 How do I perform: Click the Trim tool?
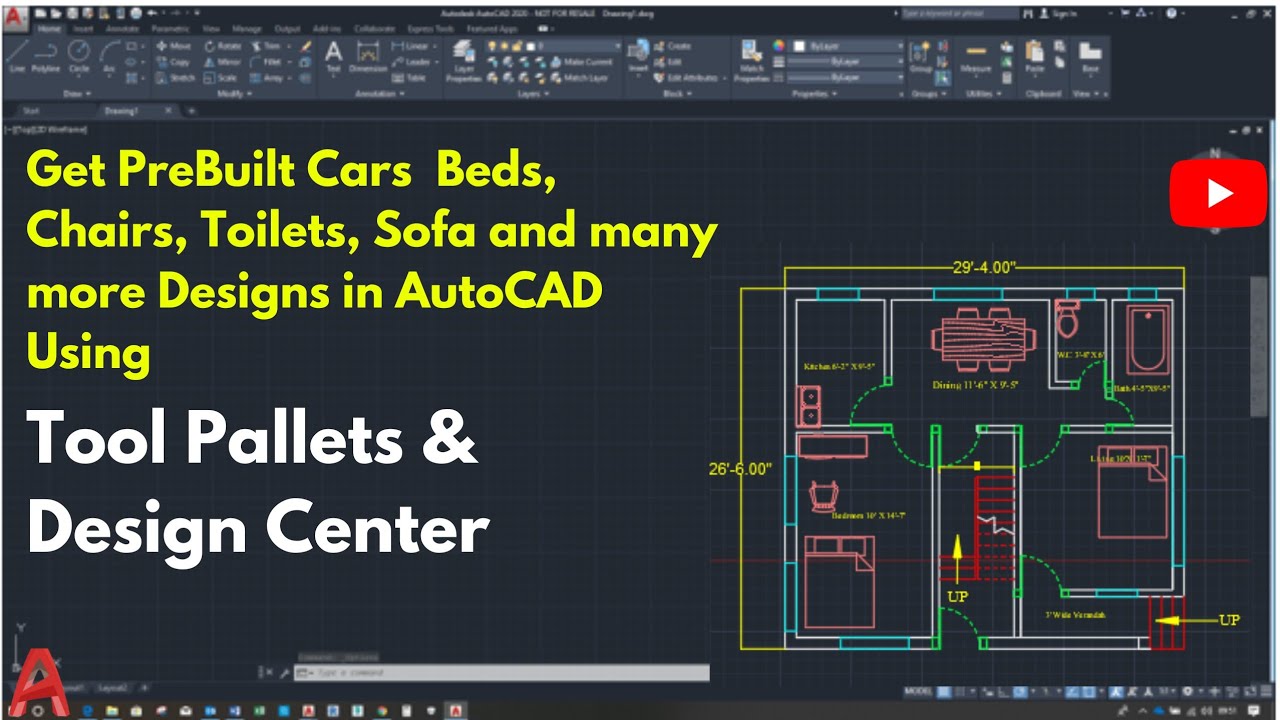click(266, 46)
